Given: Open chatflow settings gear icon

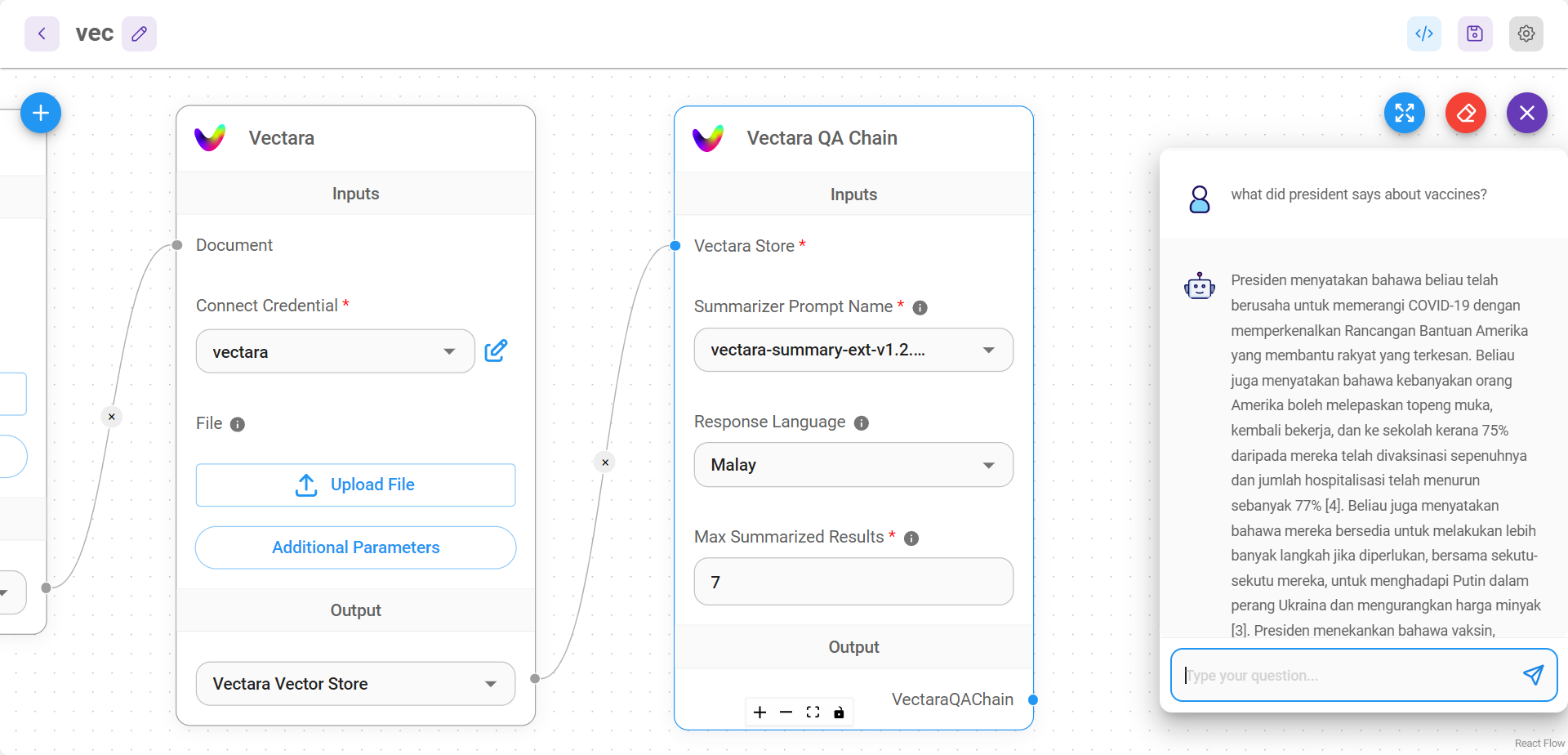Looking at the screenshot, I should point(1526,34).
